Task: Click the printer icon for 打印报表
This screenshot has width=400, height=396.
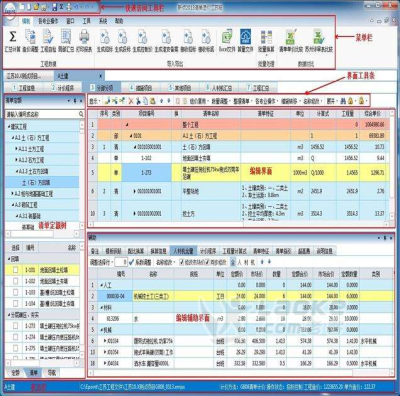Action: pyautogui.click(x=84, y=37)
